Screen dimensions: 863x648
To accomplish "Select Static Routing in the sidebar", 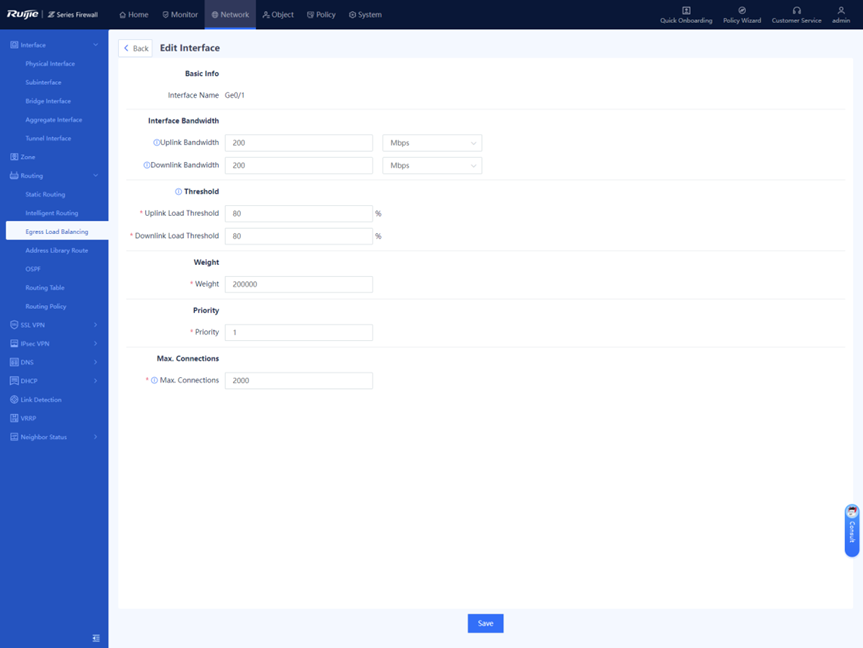I will click(x=45, y=195).
